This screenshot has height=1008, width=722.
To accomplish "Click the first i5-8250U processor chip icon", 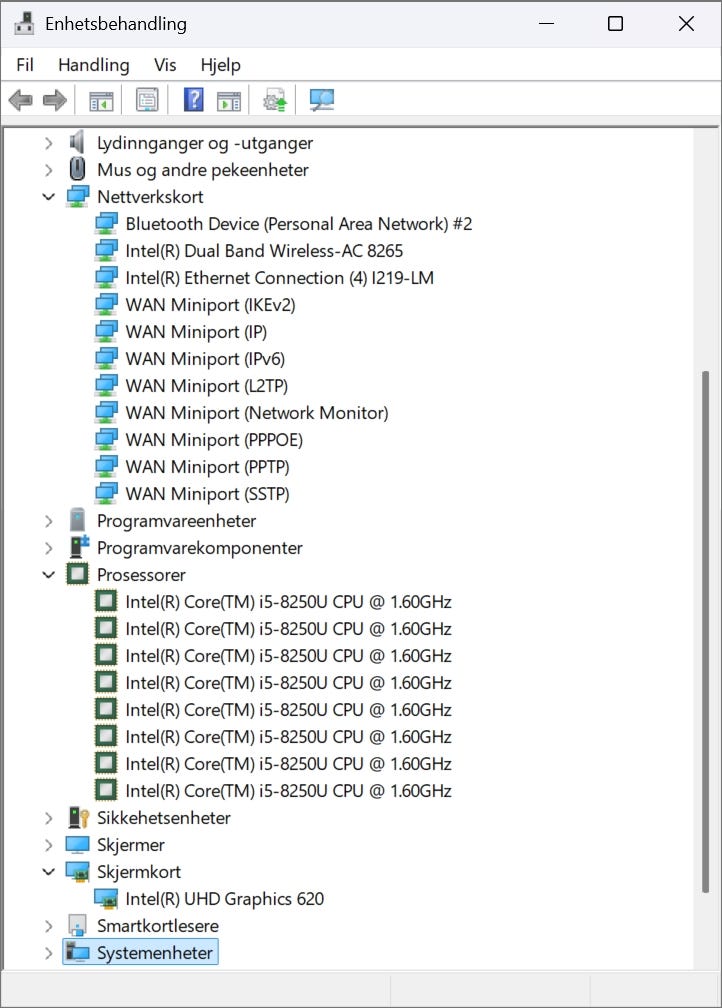I will 106,601.
